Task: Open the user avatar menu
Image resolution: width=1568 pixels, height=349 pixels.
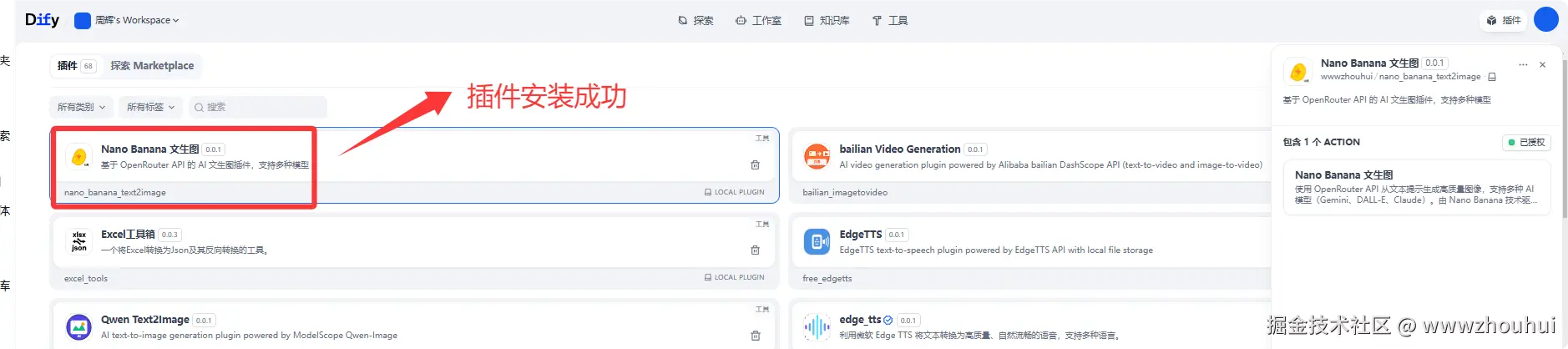Action: click(1545, 19)
